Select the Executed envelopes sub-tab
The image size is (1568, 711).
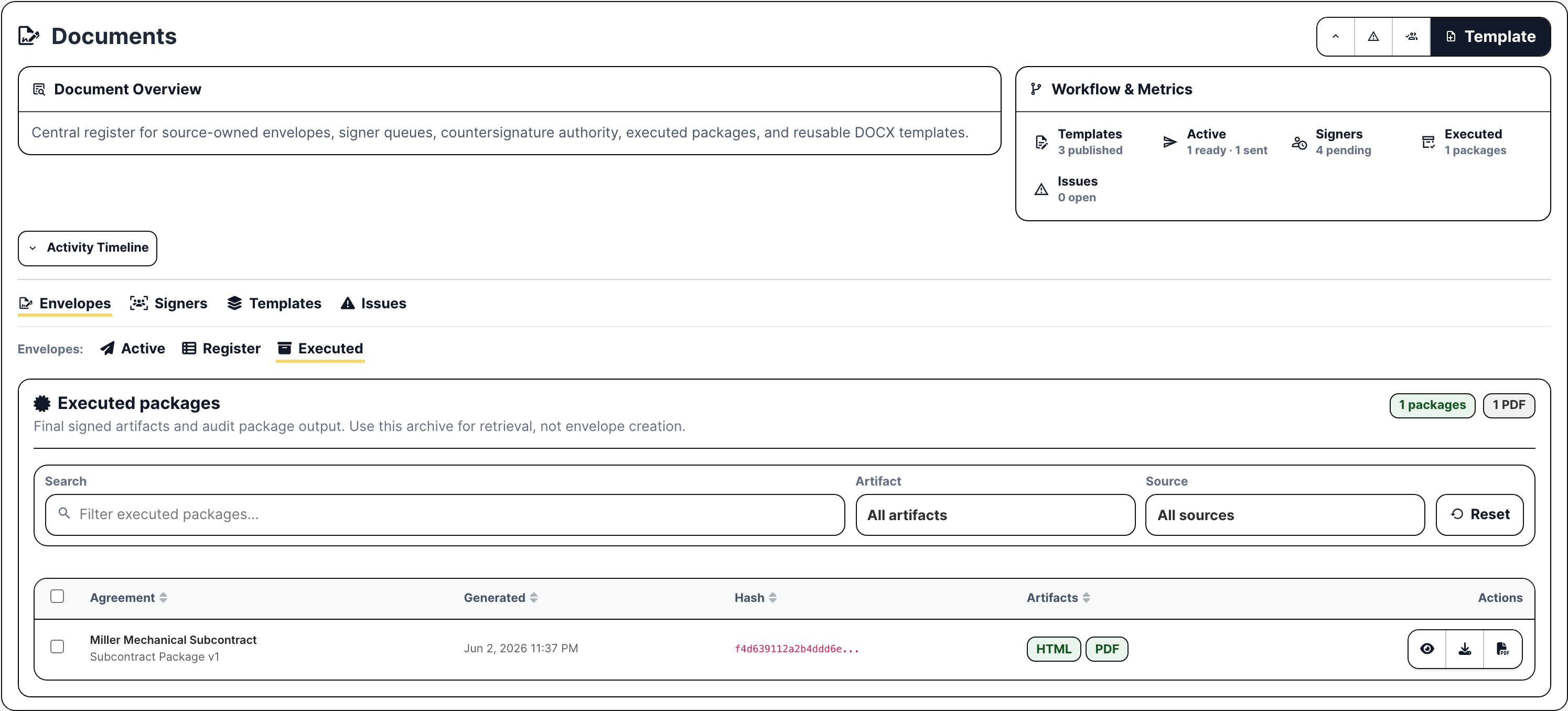pos(320,348)
